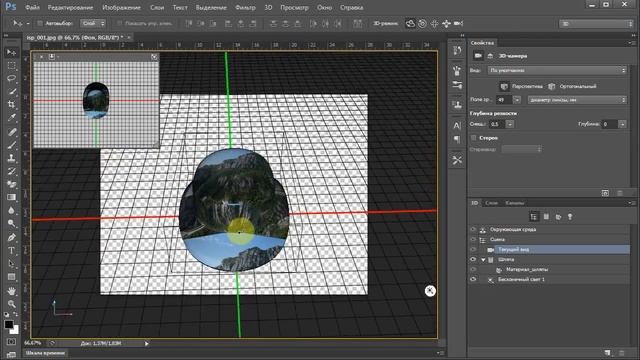The image size is (640, 360).
Task: Filter 3D panel by meshes
Action: coord(546,217)
